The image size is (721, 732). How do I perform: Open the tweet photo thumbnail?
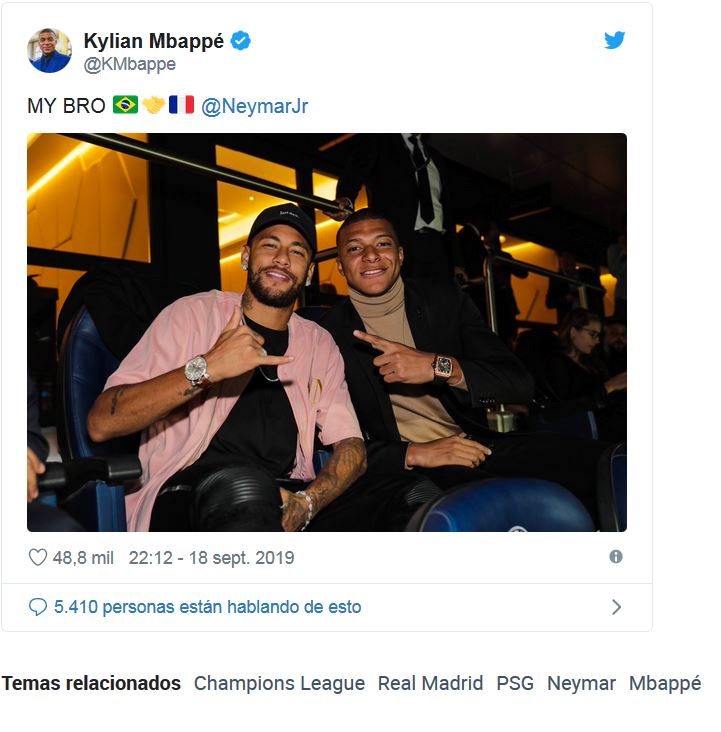[x=327, y=332]
